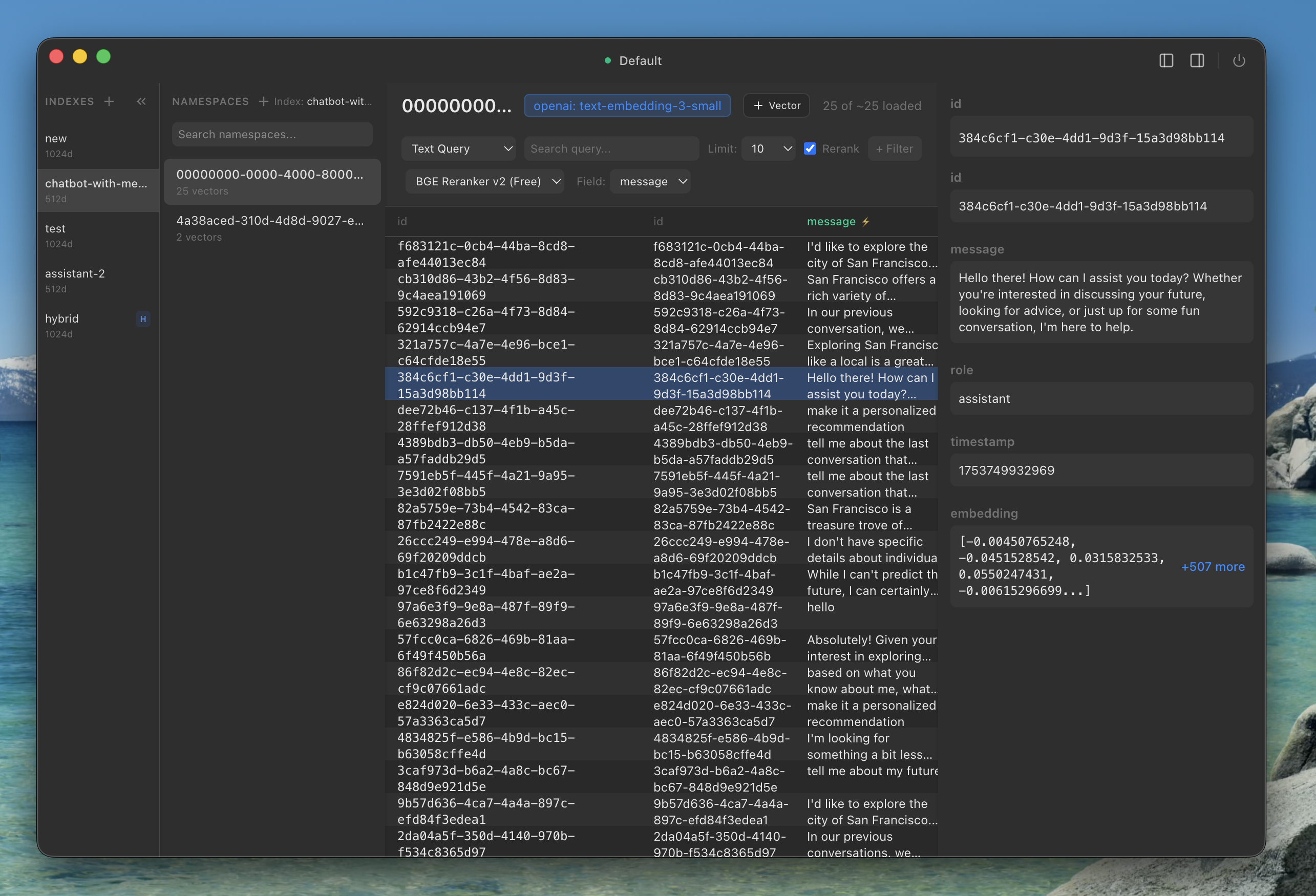The height and width of the screenshot is (896, 1316).
Task: Open the Text Query mode dropdown
Action: pos(459,148)
